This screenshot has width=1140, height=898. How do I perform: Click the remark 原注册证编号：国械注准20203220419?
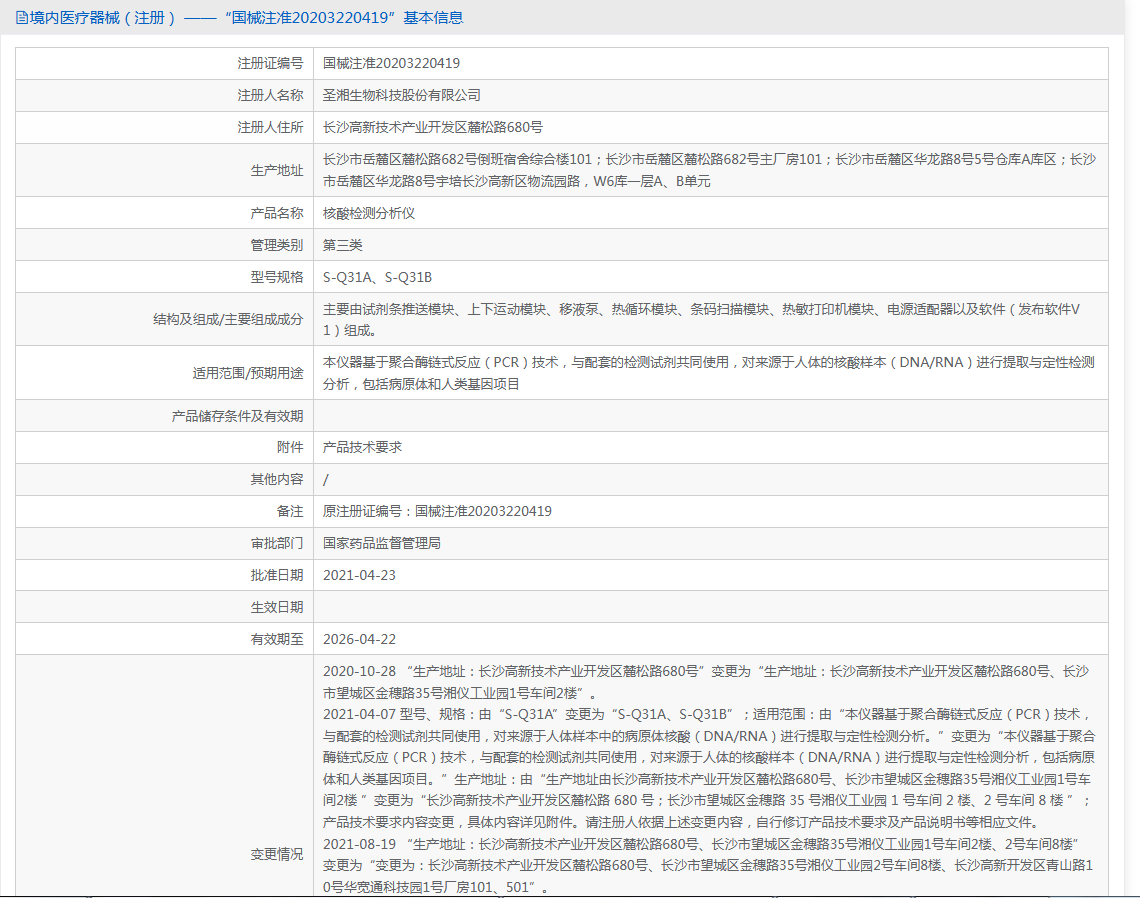tap(437, 511)
